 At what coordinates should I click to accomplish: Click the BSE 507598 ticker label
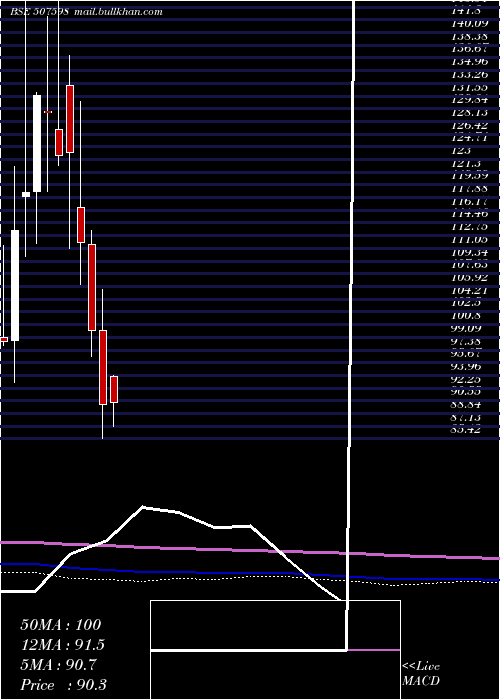click(39, 12)
